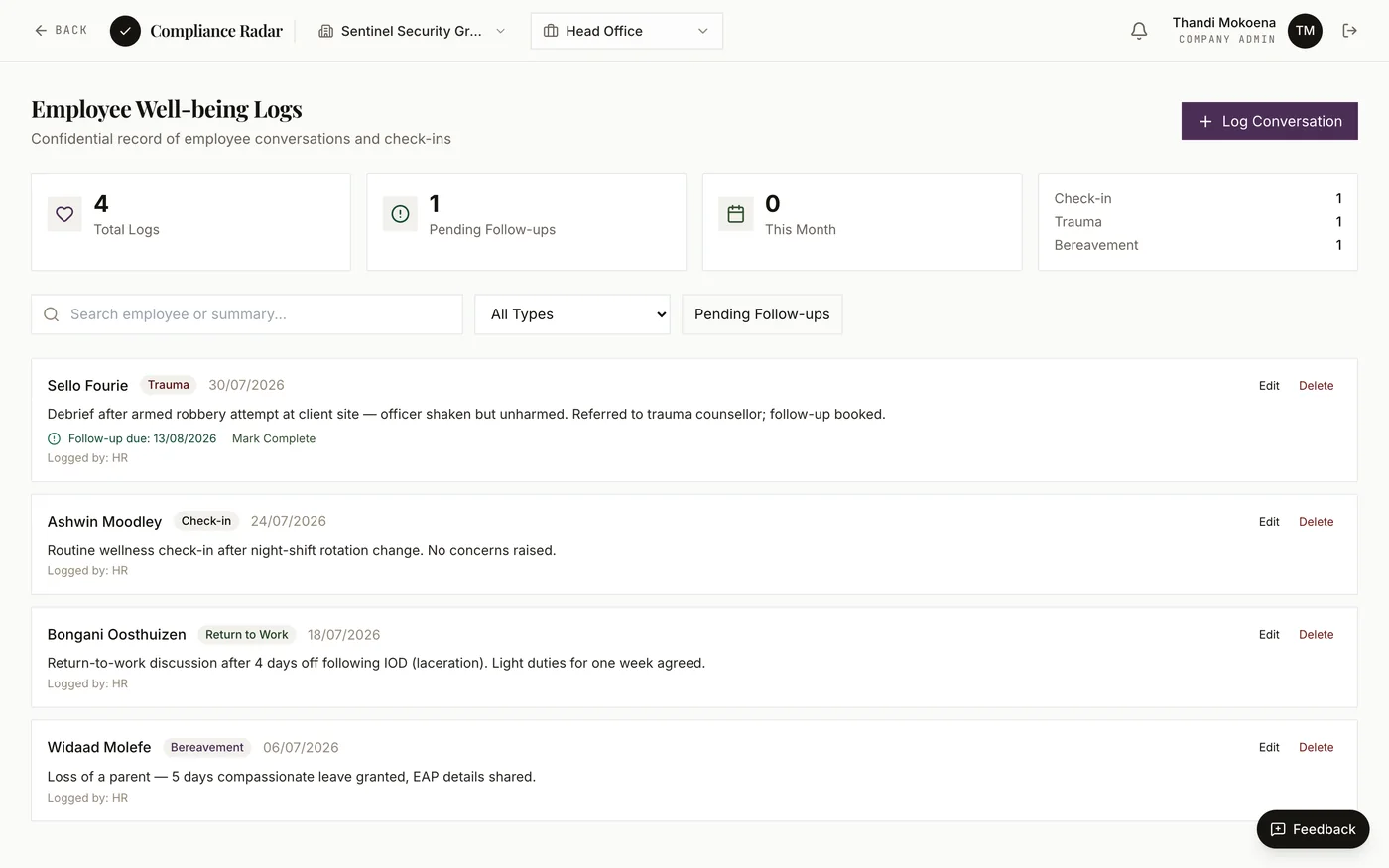Focus the search employee or summary field
Viewport: 1389px width, 868px height.
pyautogui.click(x=247, y=314)
